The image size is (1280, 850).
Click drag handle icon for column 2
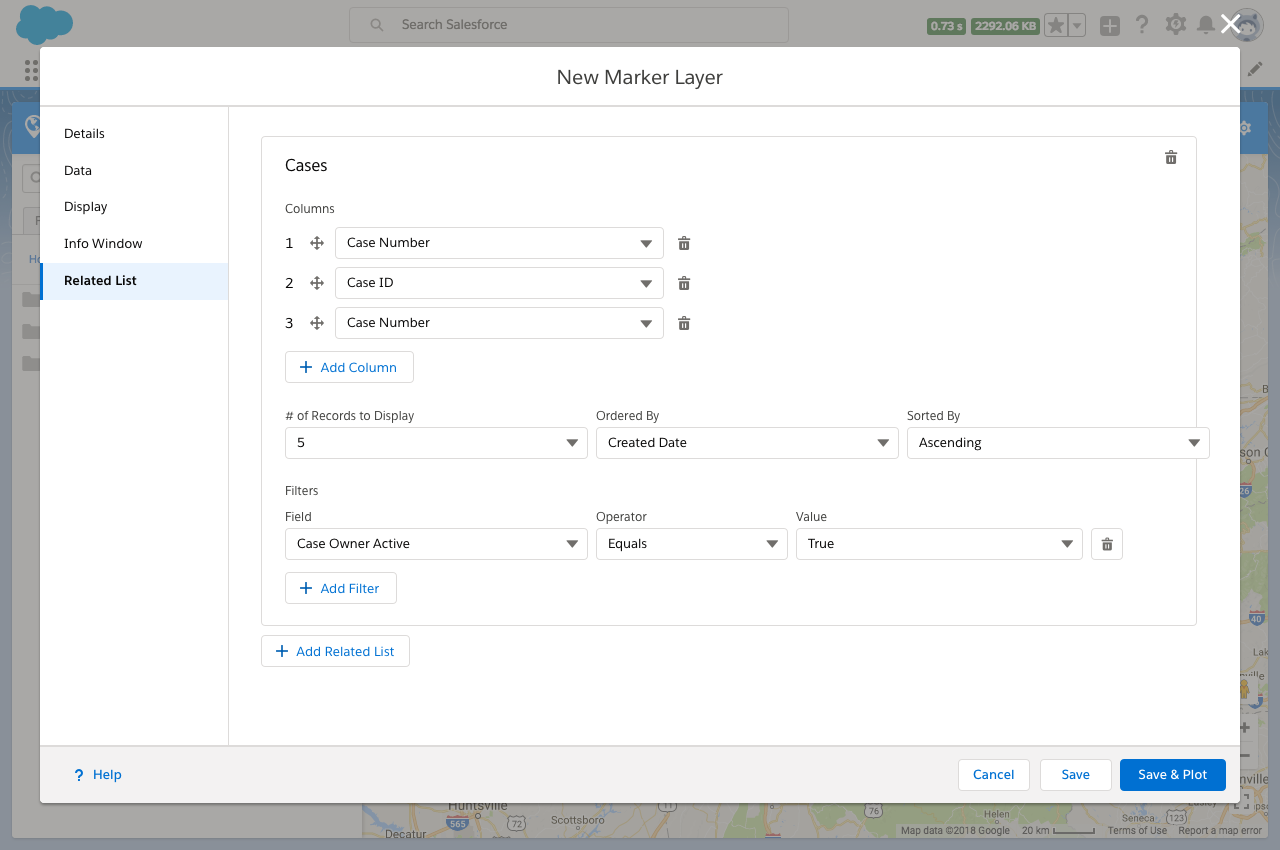(x=317, y=283)
